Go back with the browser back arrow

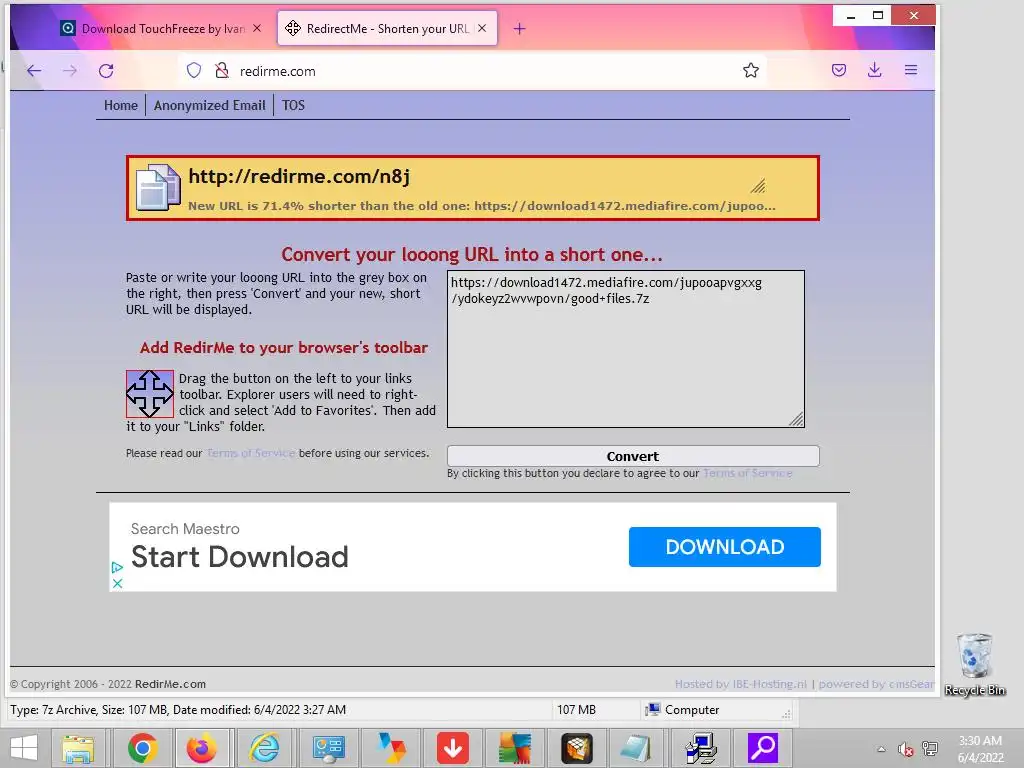click(x=34, y=71)
